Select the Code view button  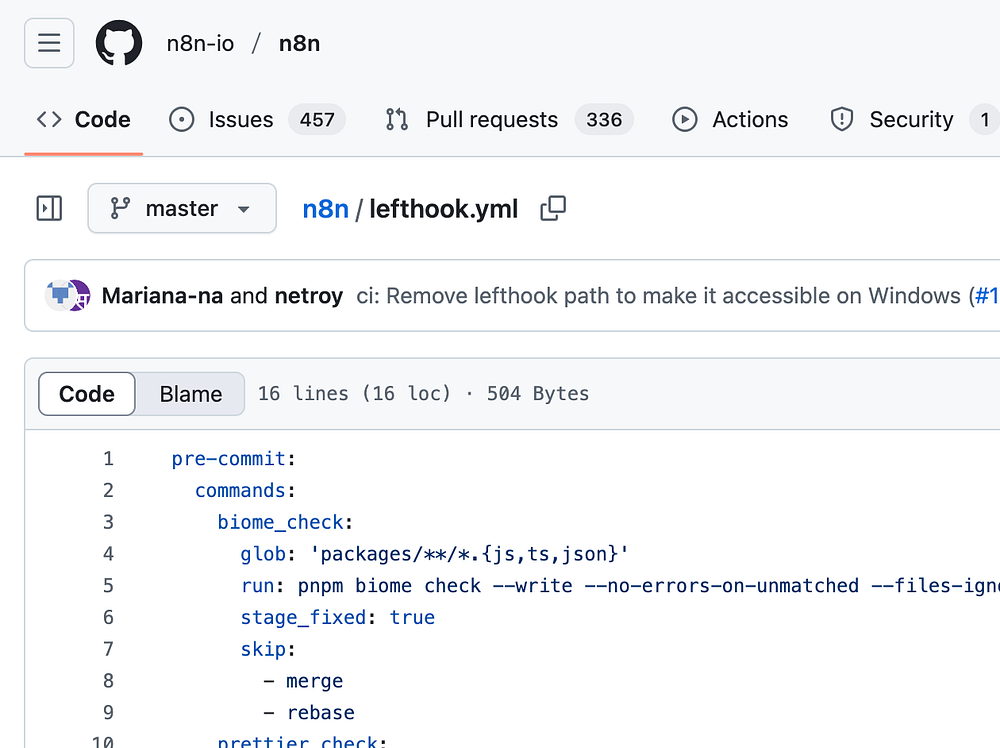coord(87,394)
